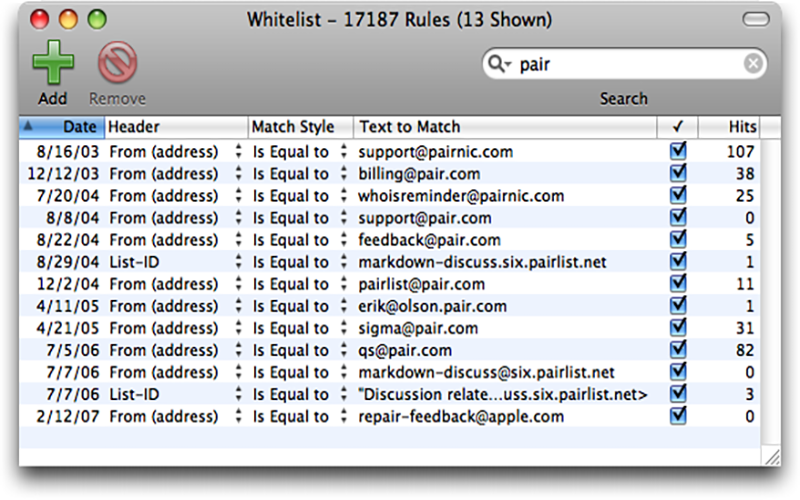Toggle the qs@pair.com rule checkbox
This screenshot has width=800, height=500.
coord(678,349)
